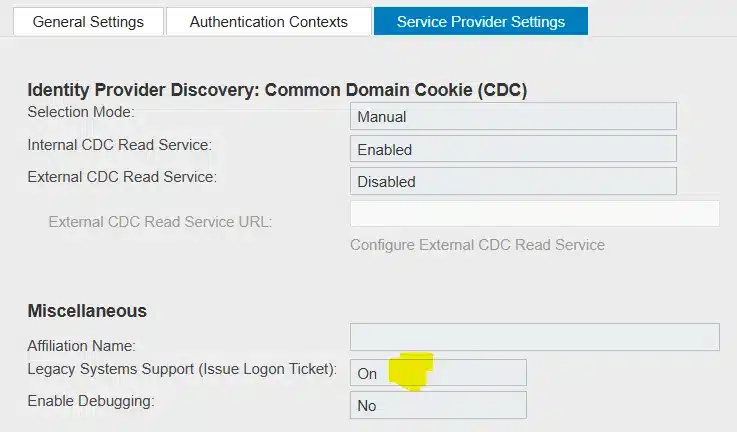Click the External CDC Read Service URL label
This screenshot has width=737, height=432.
(160, 221)
